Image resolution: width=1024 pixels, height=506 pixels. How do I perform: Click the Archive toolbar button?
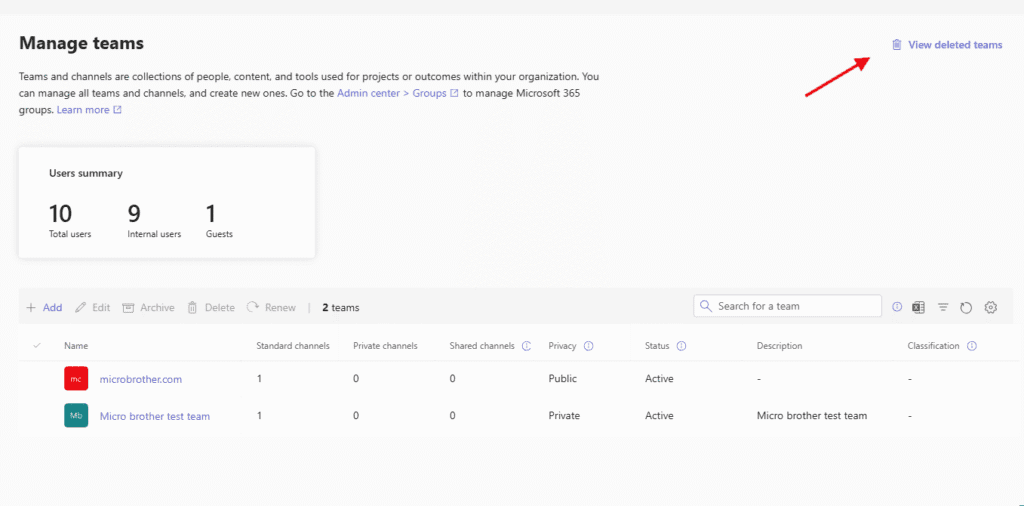point(148,308)
